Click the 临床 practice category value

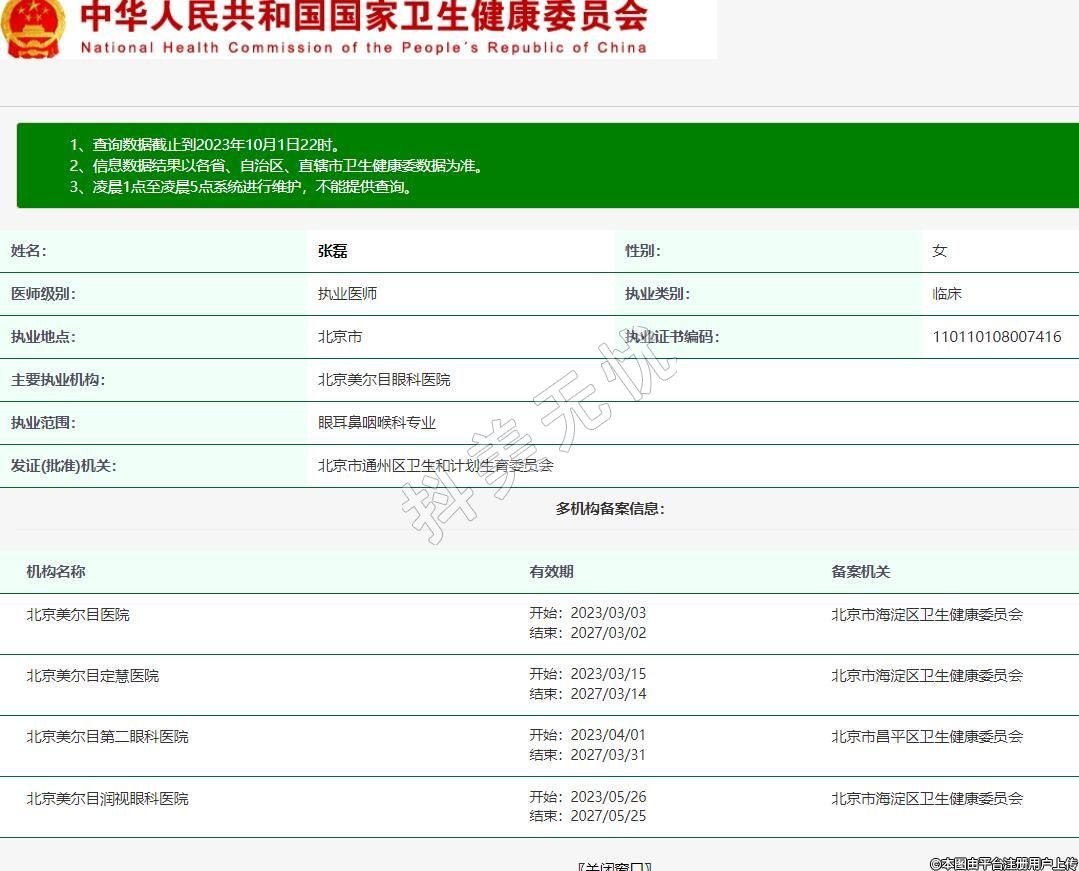click(946, 294)
